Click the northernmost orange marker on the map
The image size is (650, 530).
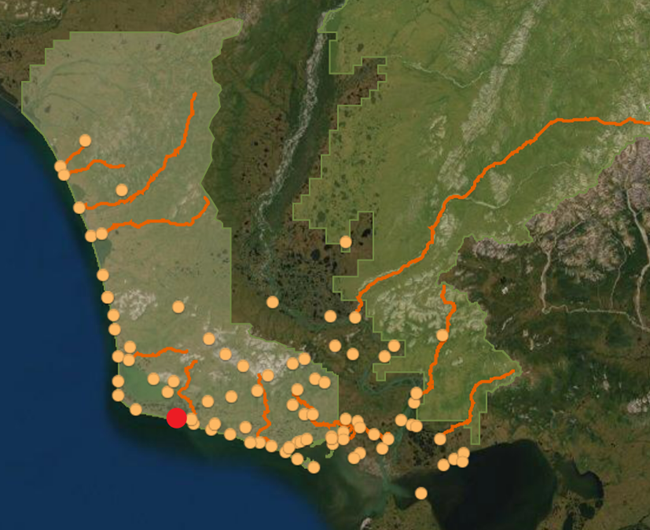[x=85, y=141]
